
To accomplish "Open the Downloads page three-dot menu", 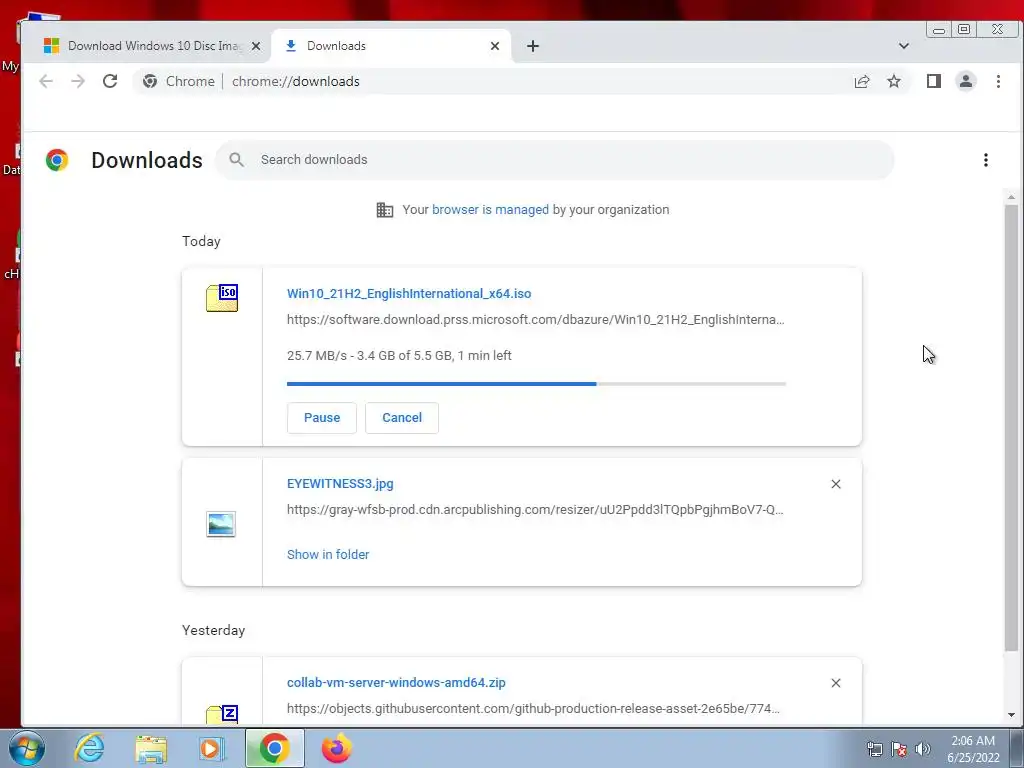I will [985, 160].
